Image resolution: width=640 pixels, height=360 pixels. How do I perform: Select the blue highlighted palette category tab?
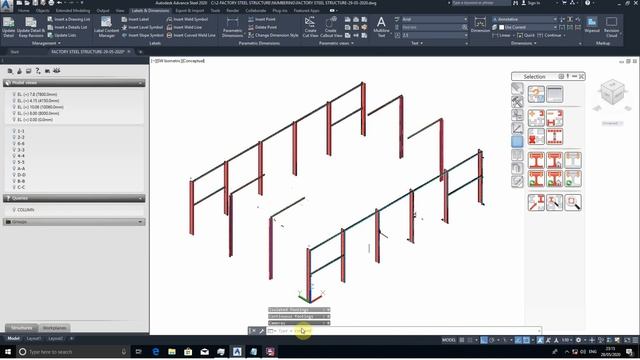point(517,142)
